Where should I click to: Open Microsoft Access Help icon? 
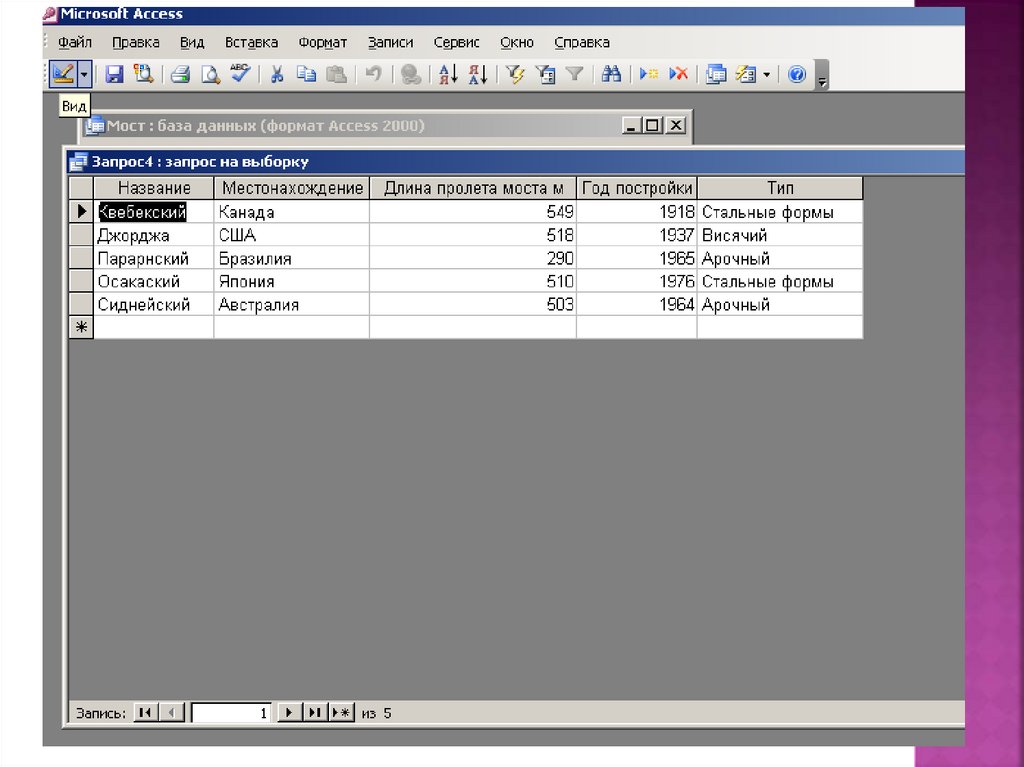tap(797, 74)
